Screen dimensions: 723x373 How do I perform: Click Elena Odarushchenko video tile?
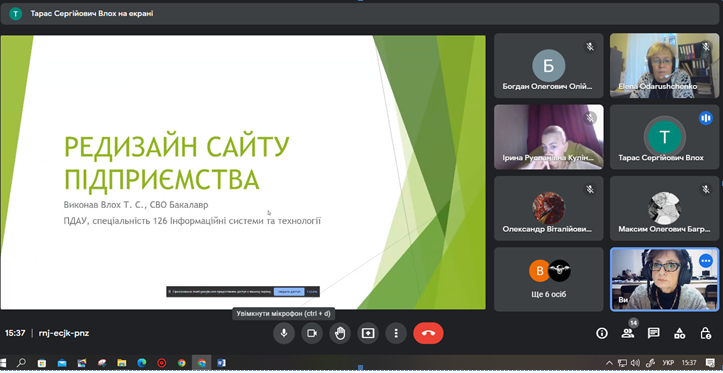click(x=664, y=65)
